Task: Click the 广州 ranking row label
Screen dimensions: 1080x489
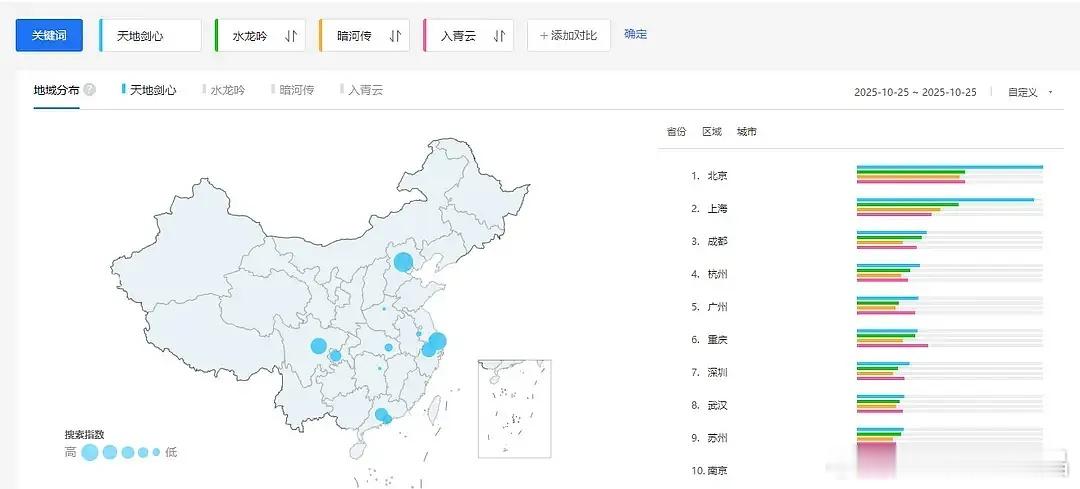Action: 717,307
